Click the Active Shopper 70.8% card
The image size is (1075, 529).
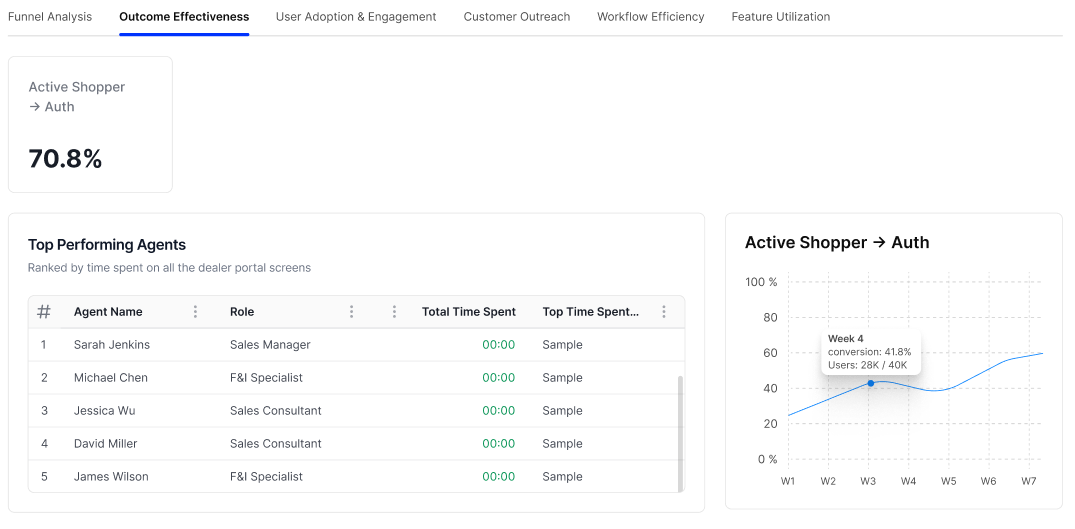[x=90, y=124]
